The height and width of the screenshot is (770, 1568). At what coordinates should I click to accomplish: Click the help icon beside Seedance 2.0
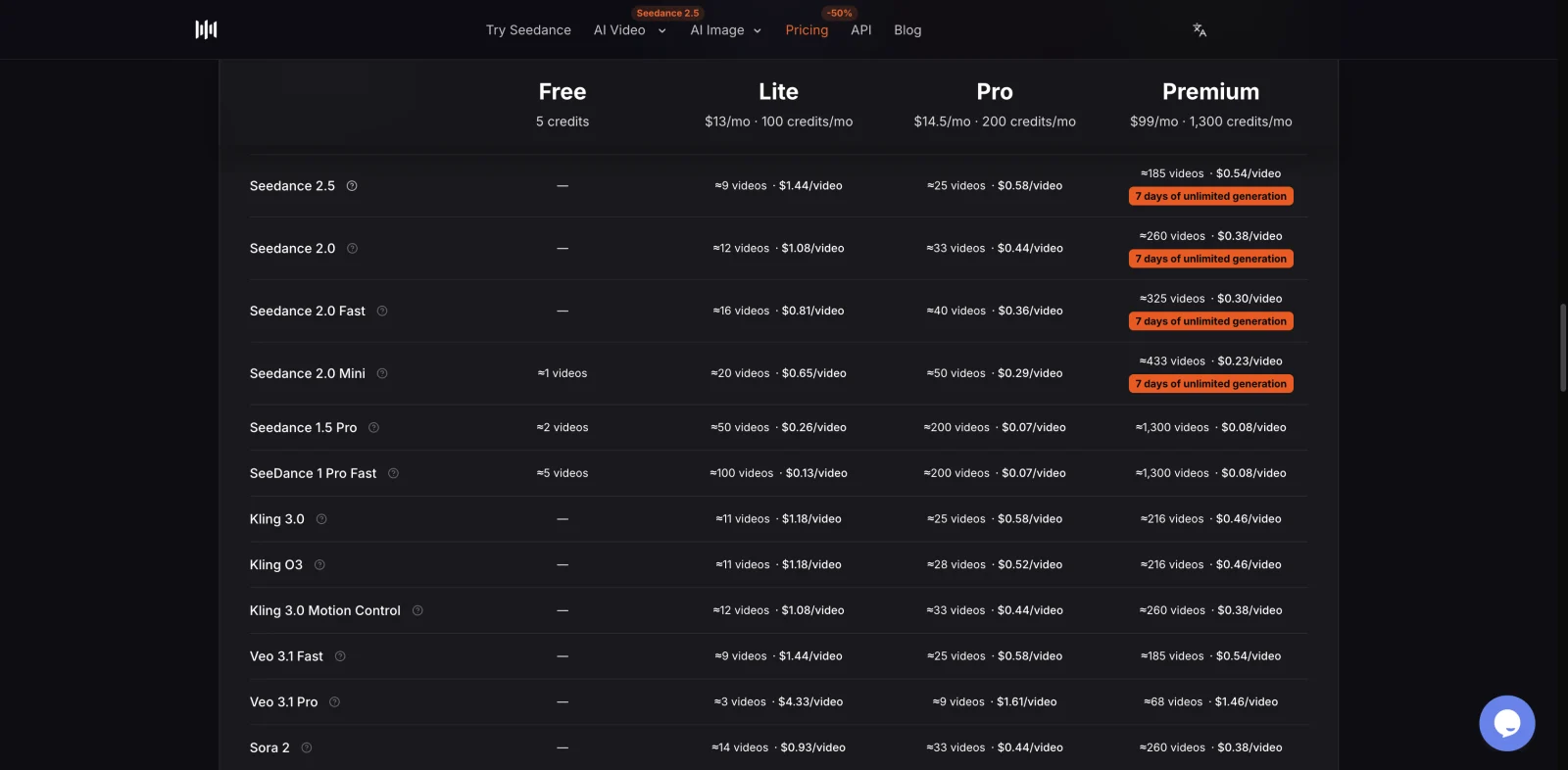(352, 249)
